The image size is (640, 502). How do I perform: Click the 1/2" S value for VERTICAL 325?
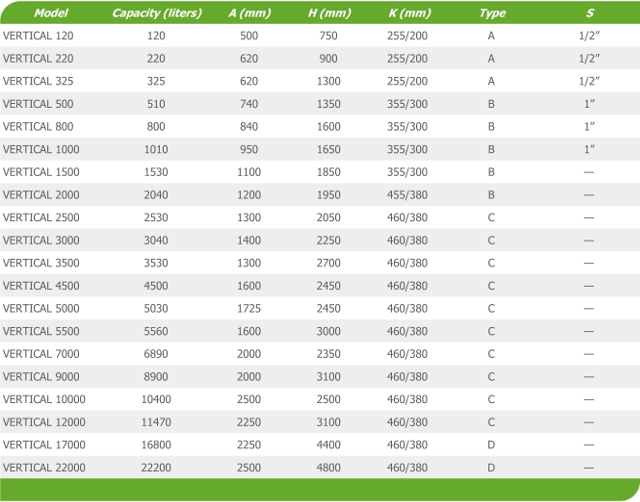click(589, 81)
